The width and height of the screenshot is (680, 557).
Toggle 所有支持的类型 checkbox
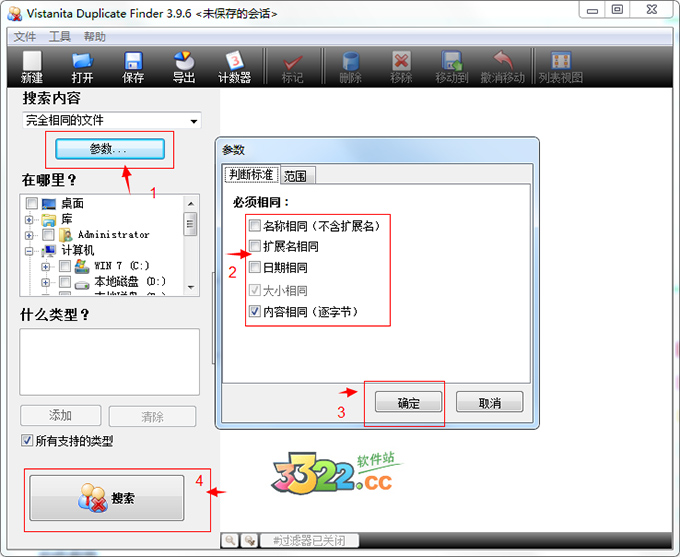27,440
